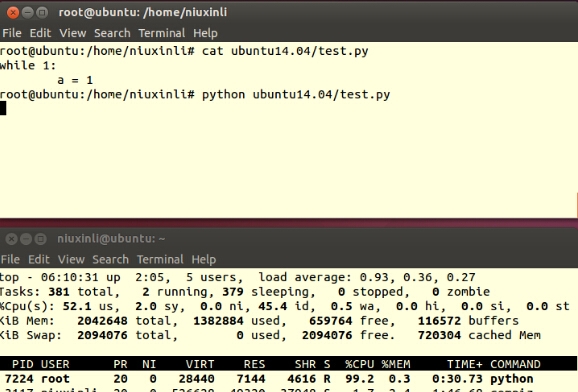Viewport: 578px width, 392px height.
Task: Open Search menu in root terminal window
Action: (112, 33)
